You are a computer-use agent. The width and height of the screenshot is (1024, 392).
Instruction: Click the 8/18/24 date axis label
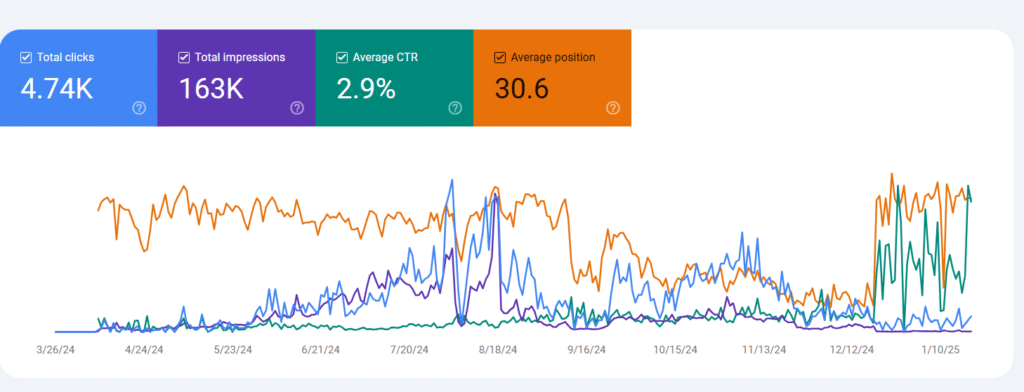[x=498, y=350]
